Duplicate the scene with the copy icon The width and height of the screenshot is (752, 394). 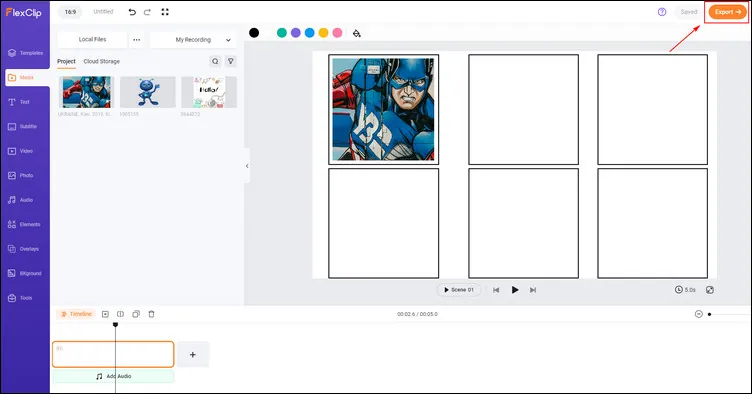136,314
